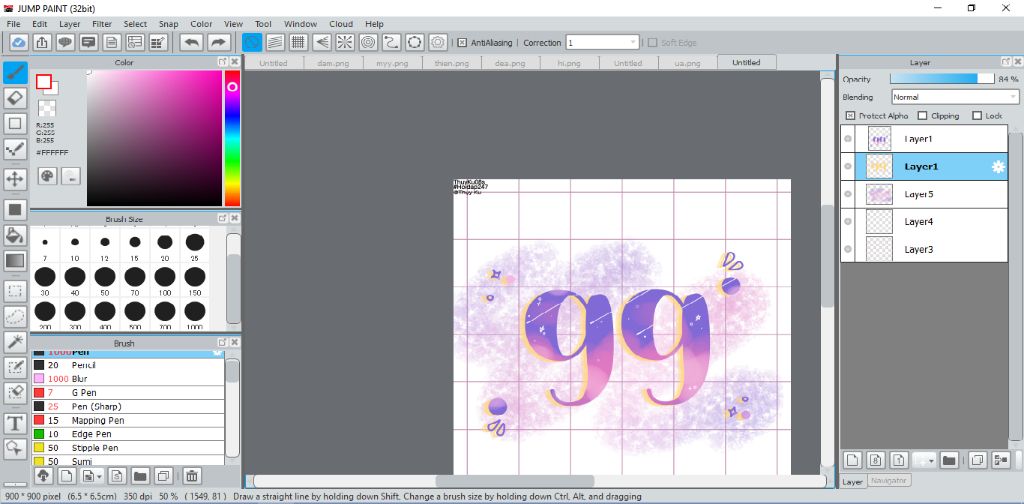This screenshot has width=1024, height=504.
Task: Toggle the AntiAliasing checkbox
Action: pyautogui.click(x=462, y=42)
